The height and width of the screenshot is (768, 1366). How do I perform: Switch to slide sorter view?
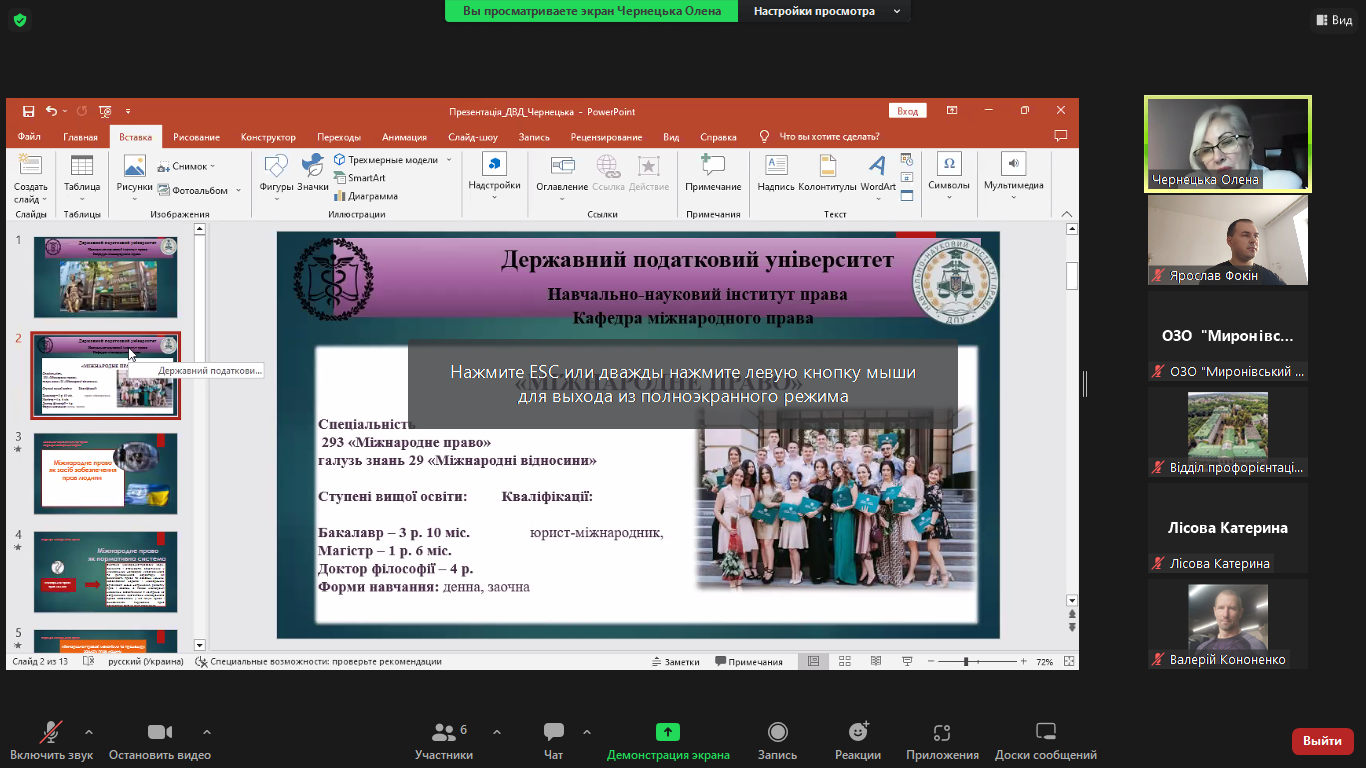(845, 661)
